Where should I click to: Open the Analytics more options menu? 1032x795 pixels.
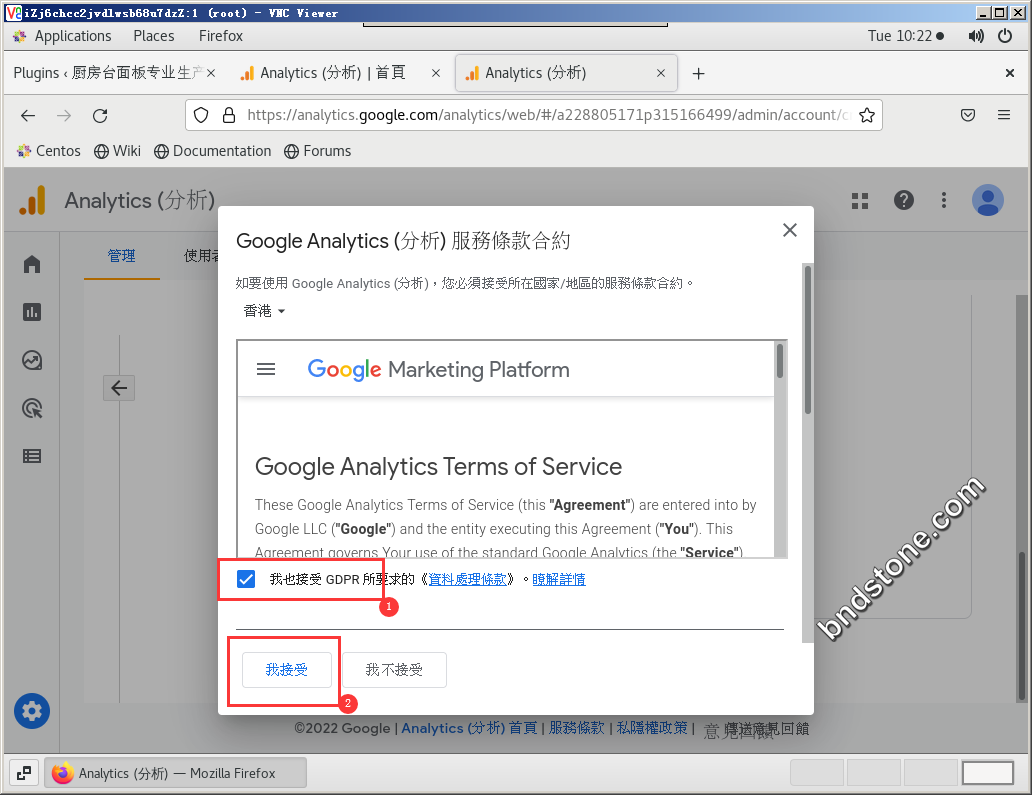pos(944,200)
